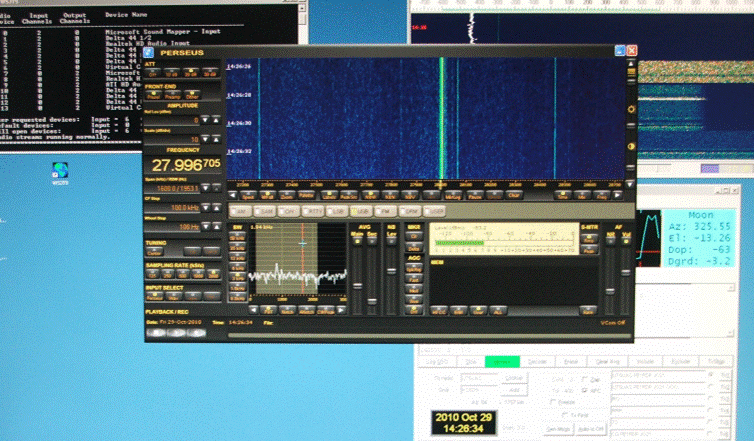Viewport: 754px width, 441px height.
Task: Set AGC to Fast
Action: click(x=414, y=278)
